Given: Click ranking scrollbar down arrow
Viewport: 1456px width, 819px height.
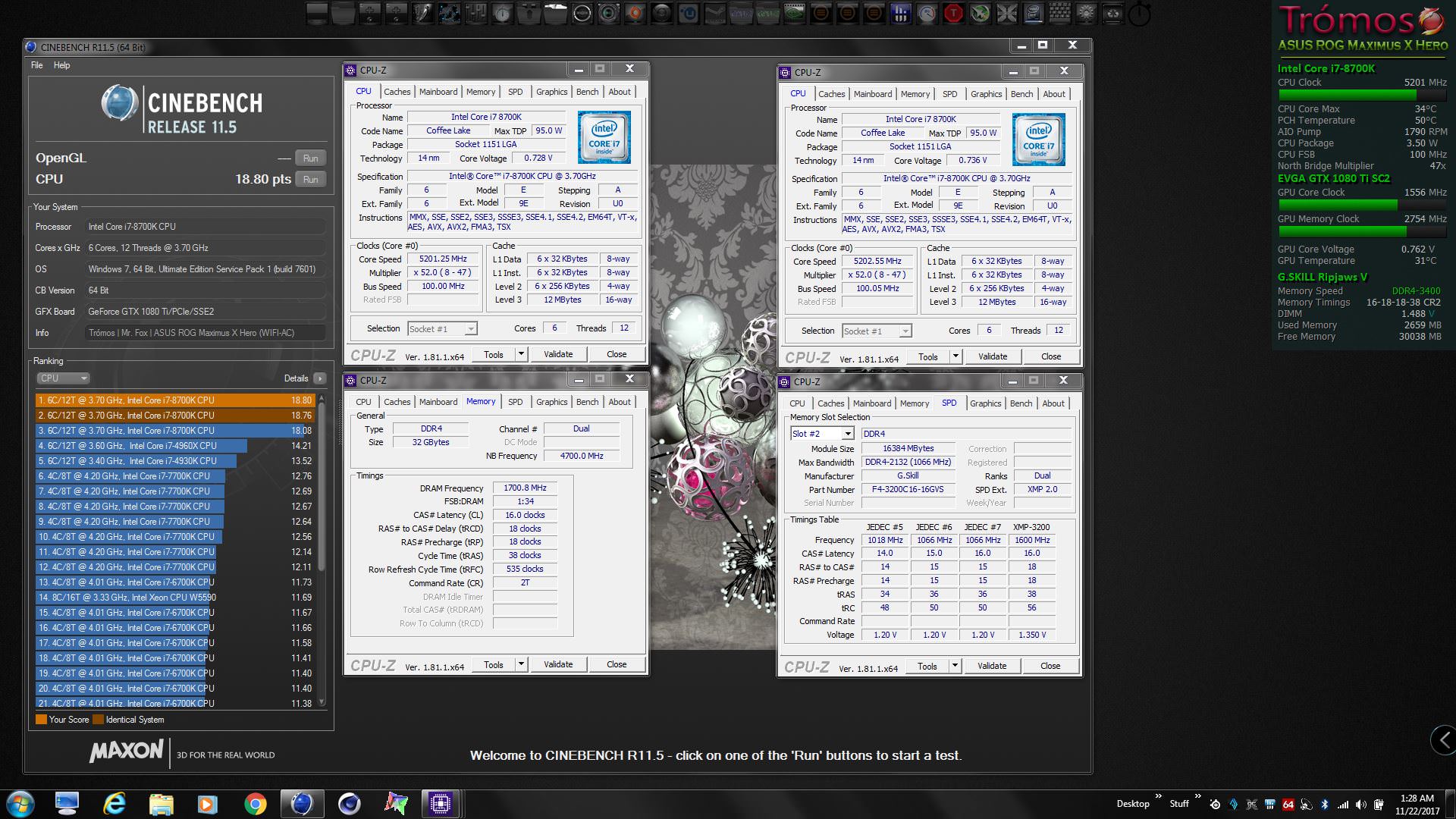Looking at the screenshot, I should click(x=322, y=702).
